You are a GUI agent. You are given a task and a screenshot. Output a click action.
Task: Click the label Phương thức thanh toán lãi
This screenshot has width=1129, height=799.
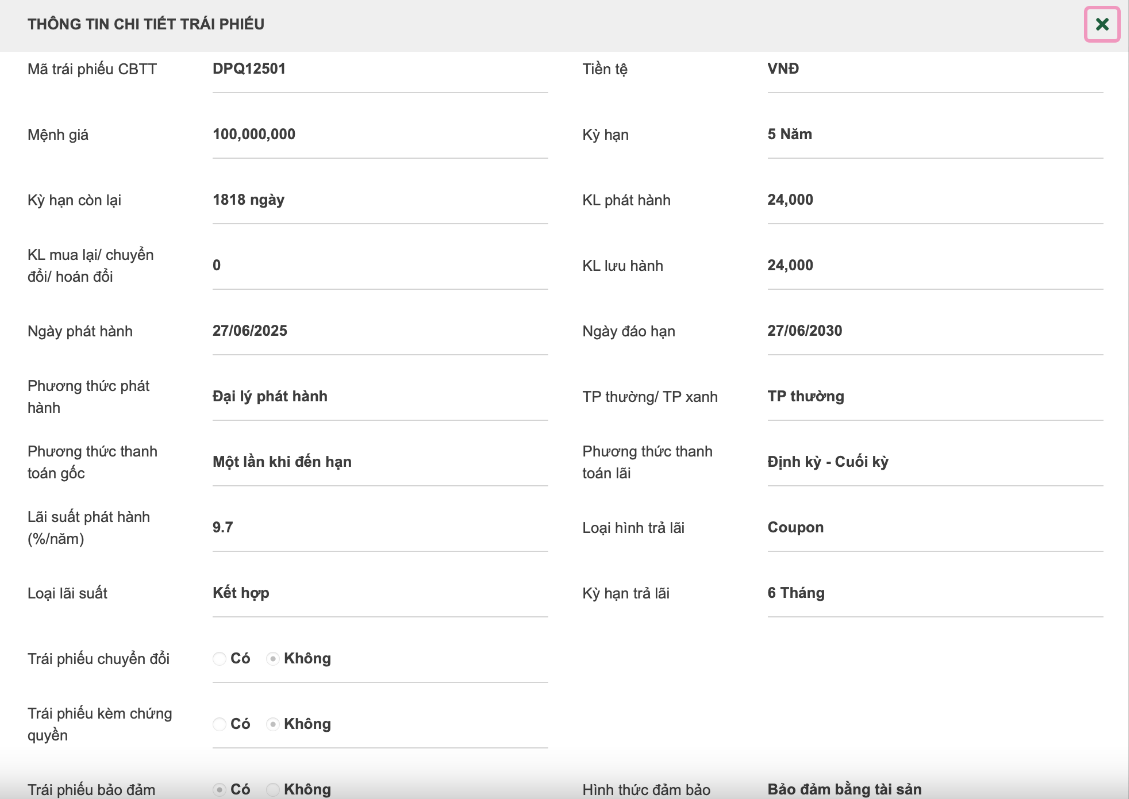click(647, 462)
